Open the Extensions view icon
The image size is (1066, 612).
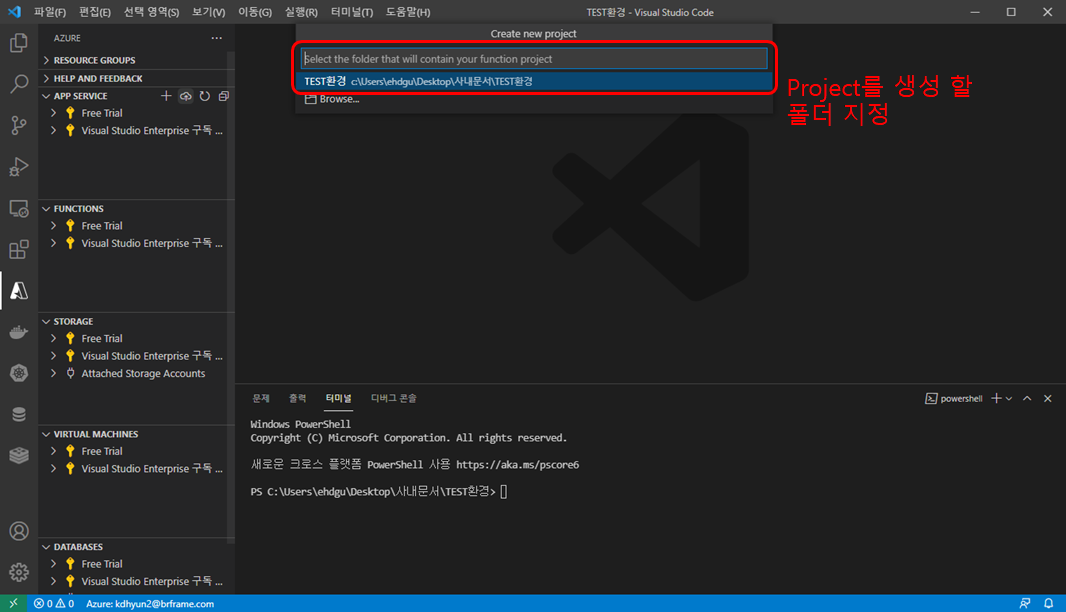19,250
